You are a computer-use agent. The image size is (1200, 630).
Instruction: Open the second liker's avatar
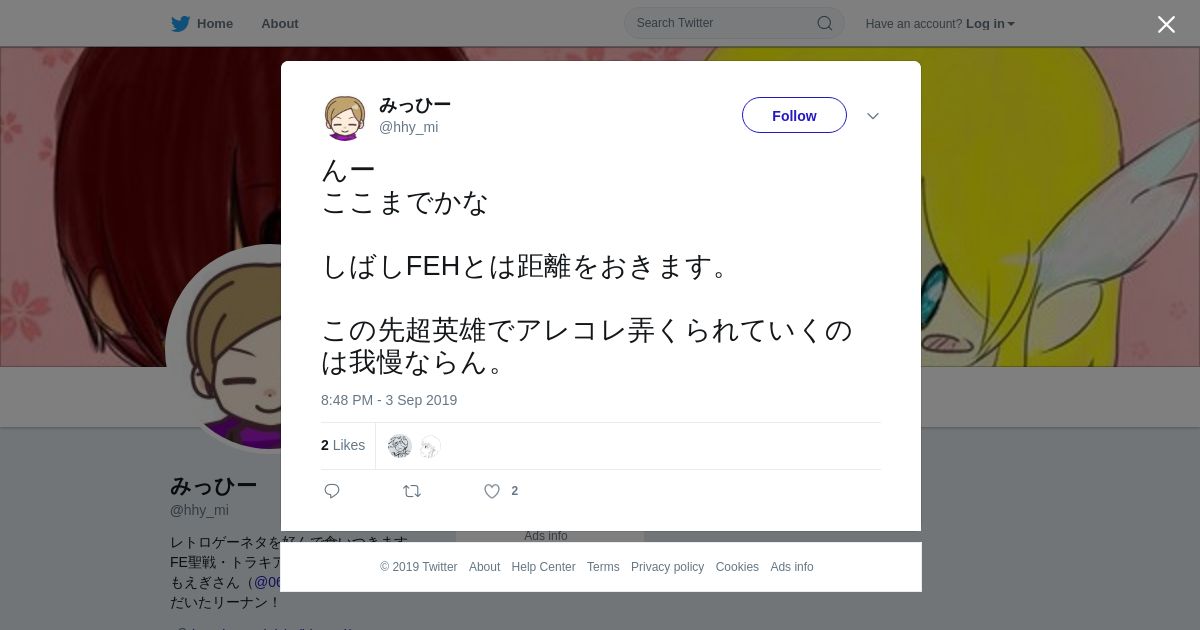(429, 446)
